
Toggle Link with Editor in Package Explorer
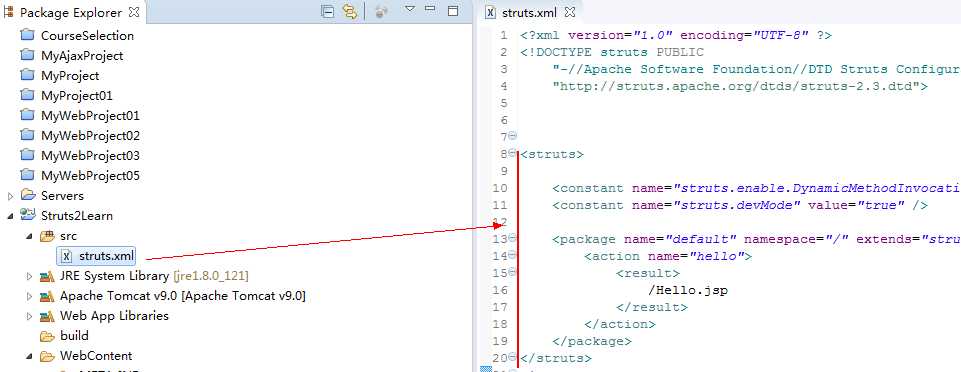point(350,11)
